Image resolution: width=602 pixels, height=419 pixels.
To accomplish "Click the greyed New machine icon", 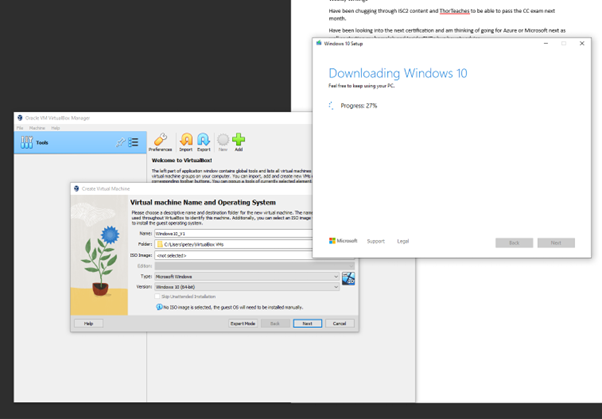I will 223,142.
